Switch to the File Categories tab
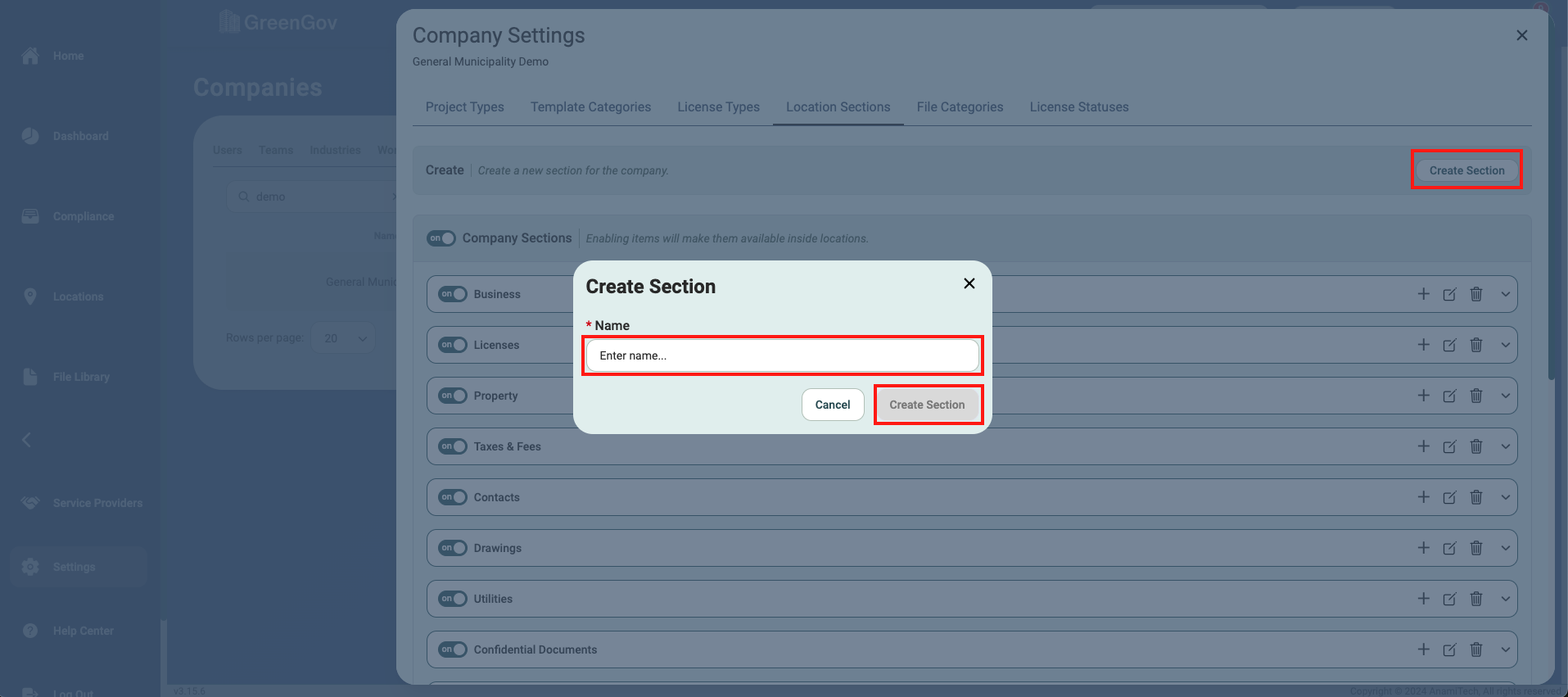Viewport: 1568px width, 697px height. point(960,107)
